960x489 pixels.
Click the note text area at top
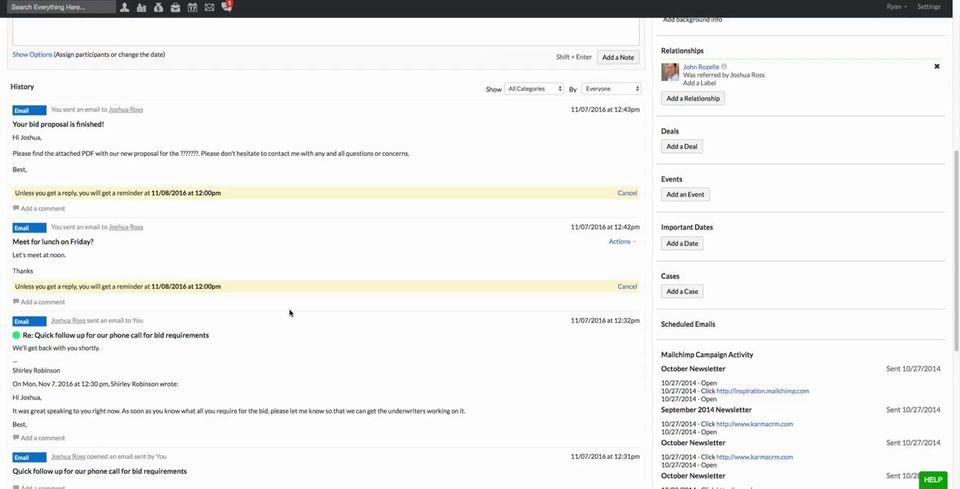point(326,31)
